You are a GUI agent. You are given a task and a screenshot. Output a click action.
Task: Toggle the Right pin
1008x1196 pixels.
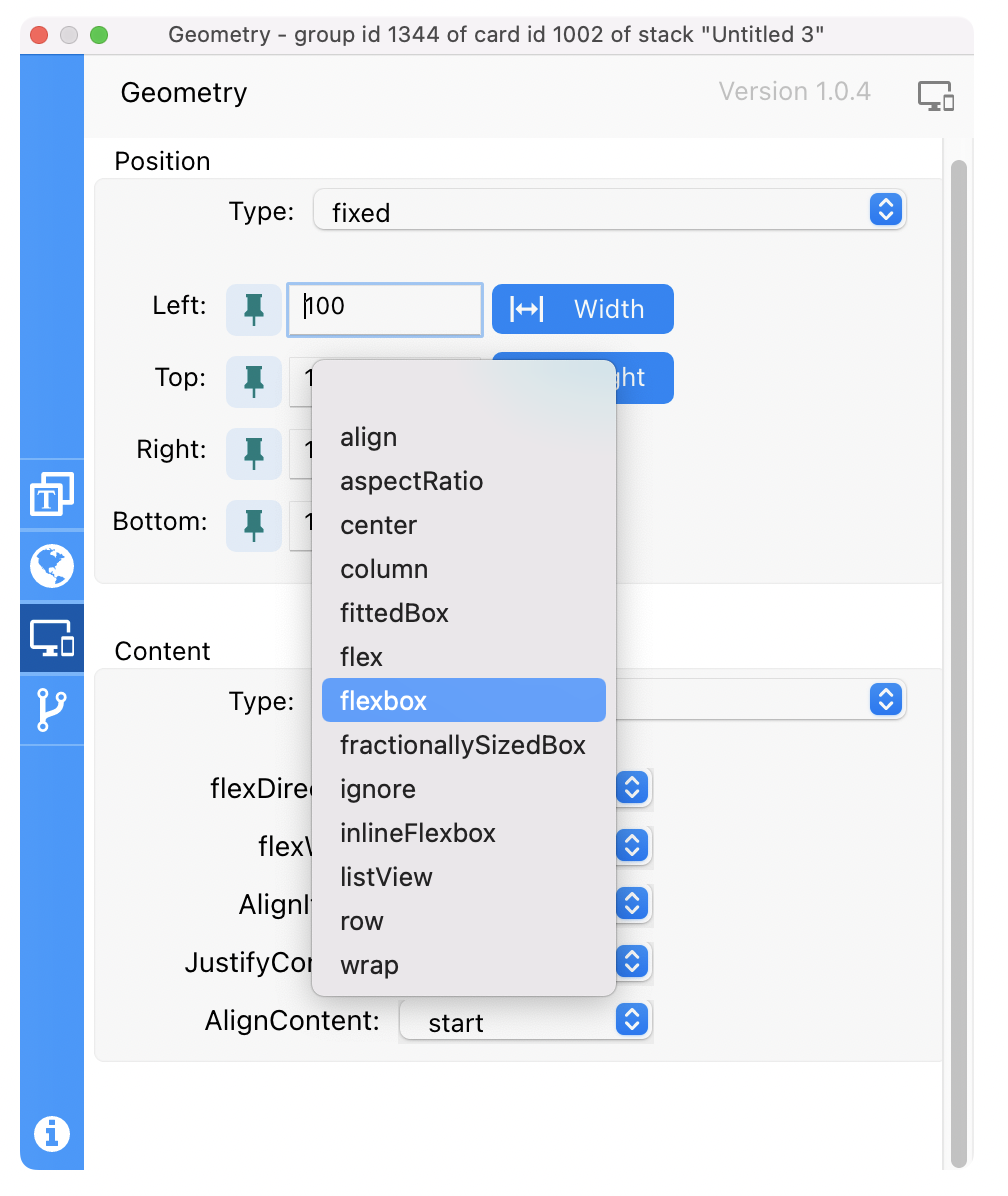pyautogui.click(x=254, y=453)
